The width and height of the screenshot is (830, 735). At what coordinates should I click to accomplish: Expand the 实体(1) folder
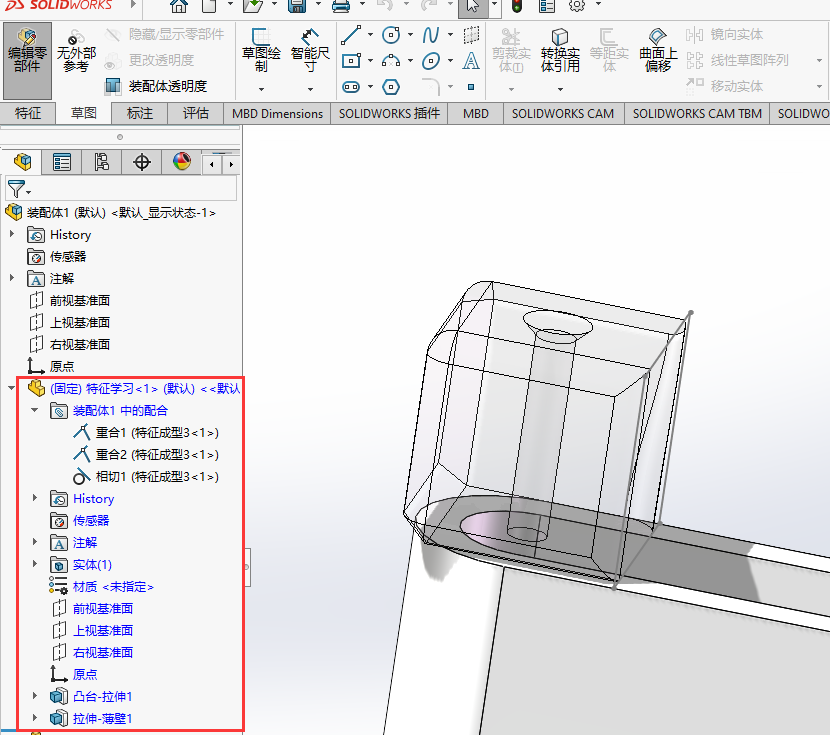tap(34, 564)
